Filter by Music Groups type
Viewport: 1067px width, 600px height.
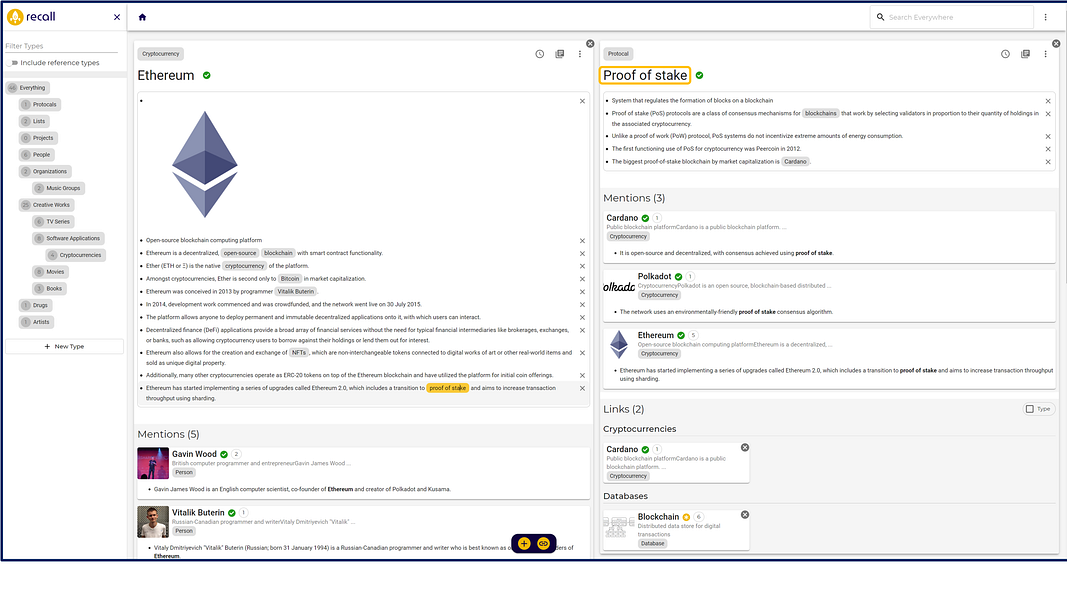pos(59,188)
